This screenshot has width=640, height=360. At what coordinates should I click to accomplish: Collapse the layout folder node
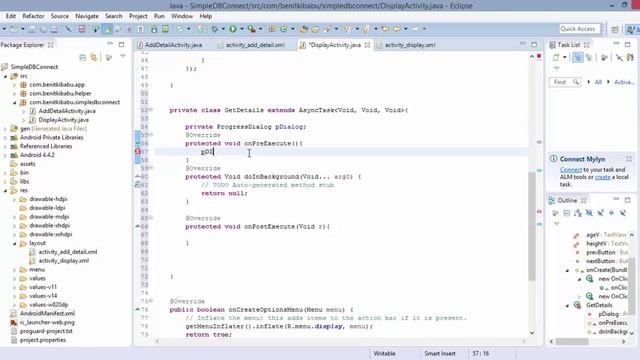coord(14,243)
